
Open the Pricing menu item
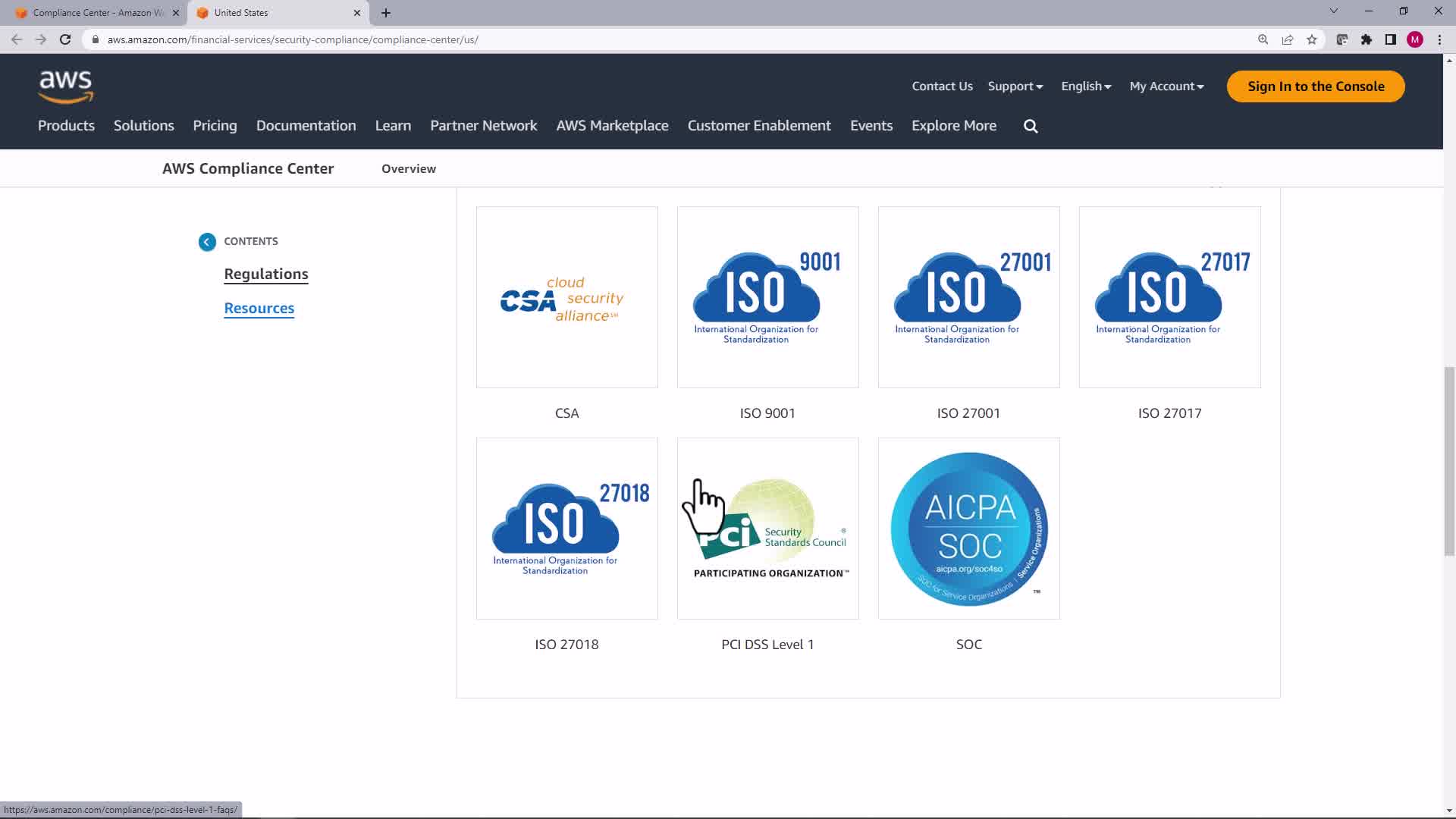pos(215,126)
